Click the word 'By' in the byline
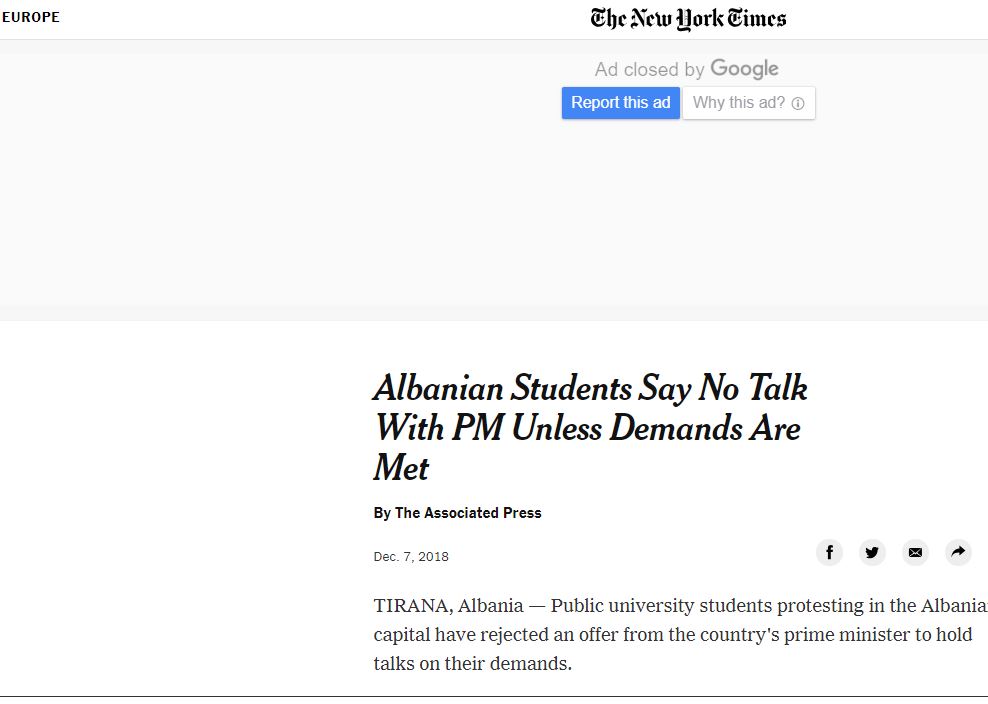This screenshot has width=988, height=704. click(x=382, y=513)
